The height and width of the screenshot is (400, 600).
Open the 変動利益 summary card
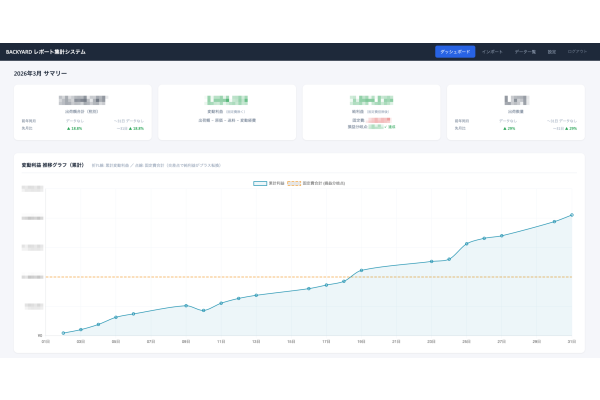pyautogui.click(x=227, y=112)
